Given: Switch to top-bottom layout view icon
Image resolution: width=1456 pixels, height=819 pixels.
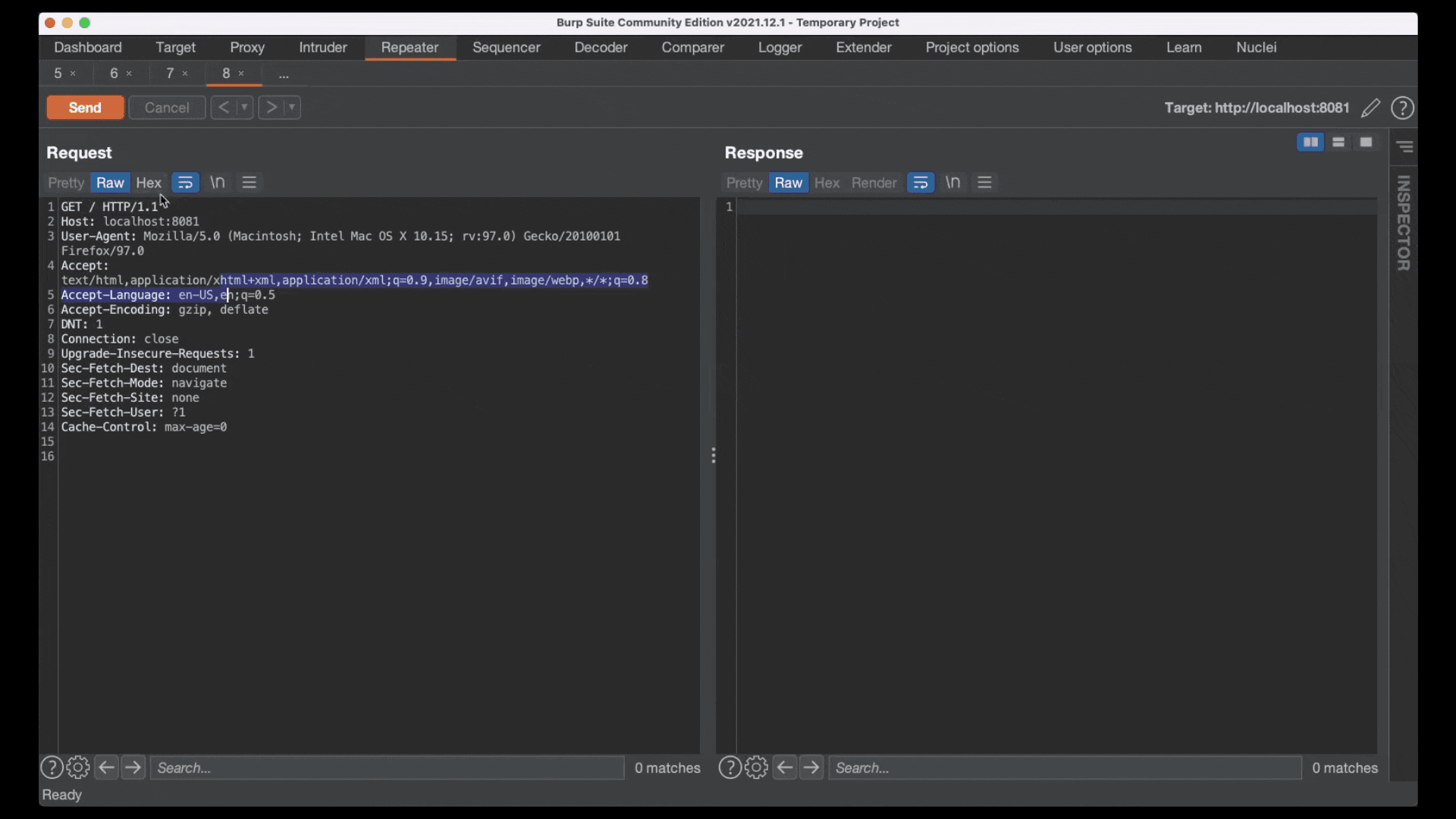Looking at the screenshot, I should (1338, 143).
